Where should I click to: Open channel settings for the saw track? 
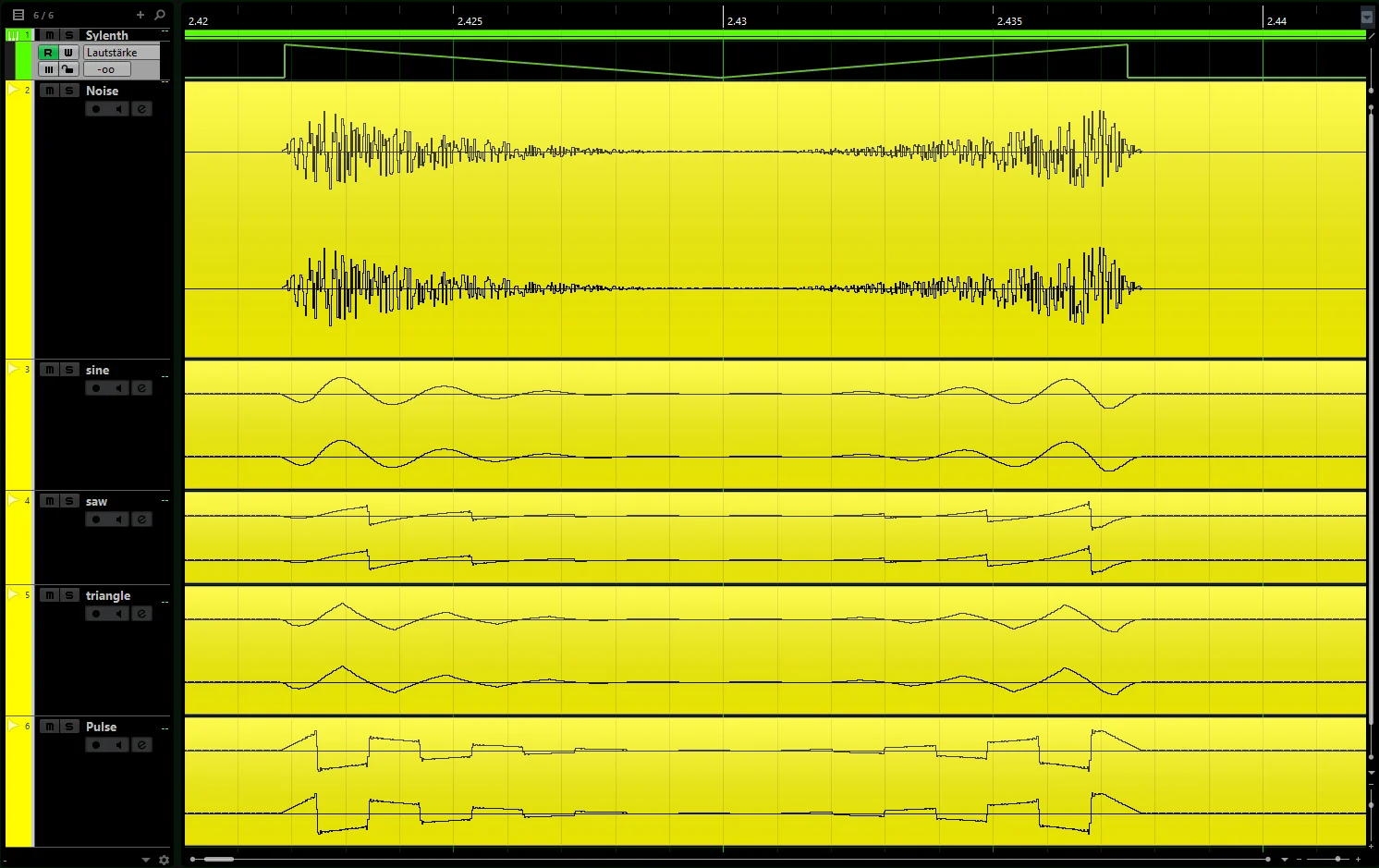(x=141, y=520)
